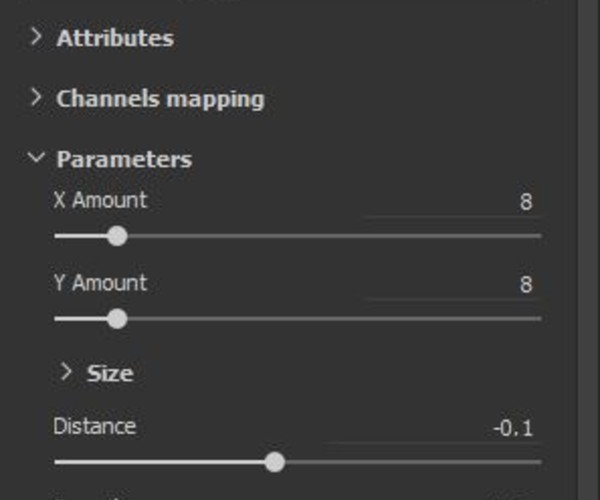Click the Attributes section title

pos(114,39)
